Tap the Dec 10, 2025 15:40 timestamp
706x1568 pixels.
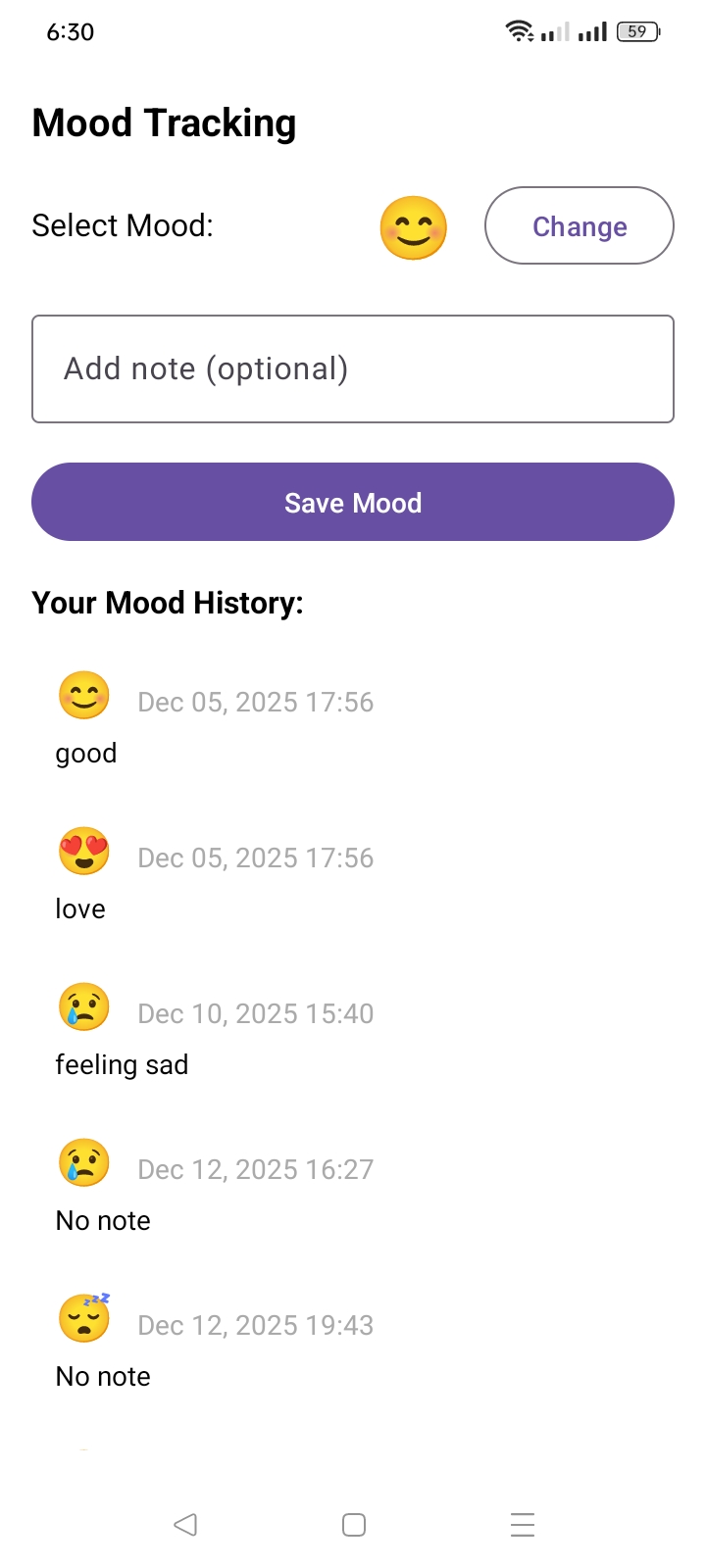coord(256,1013)
